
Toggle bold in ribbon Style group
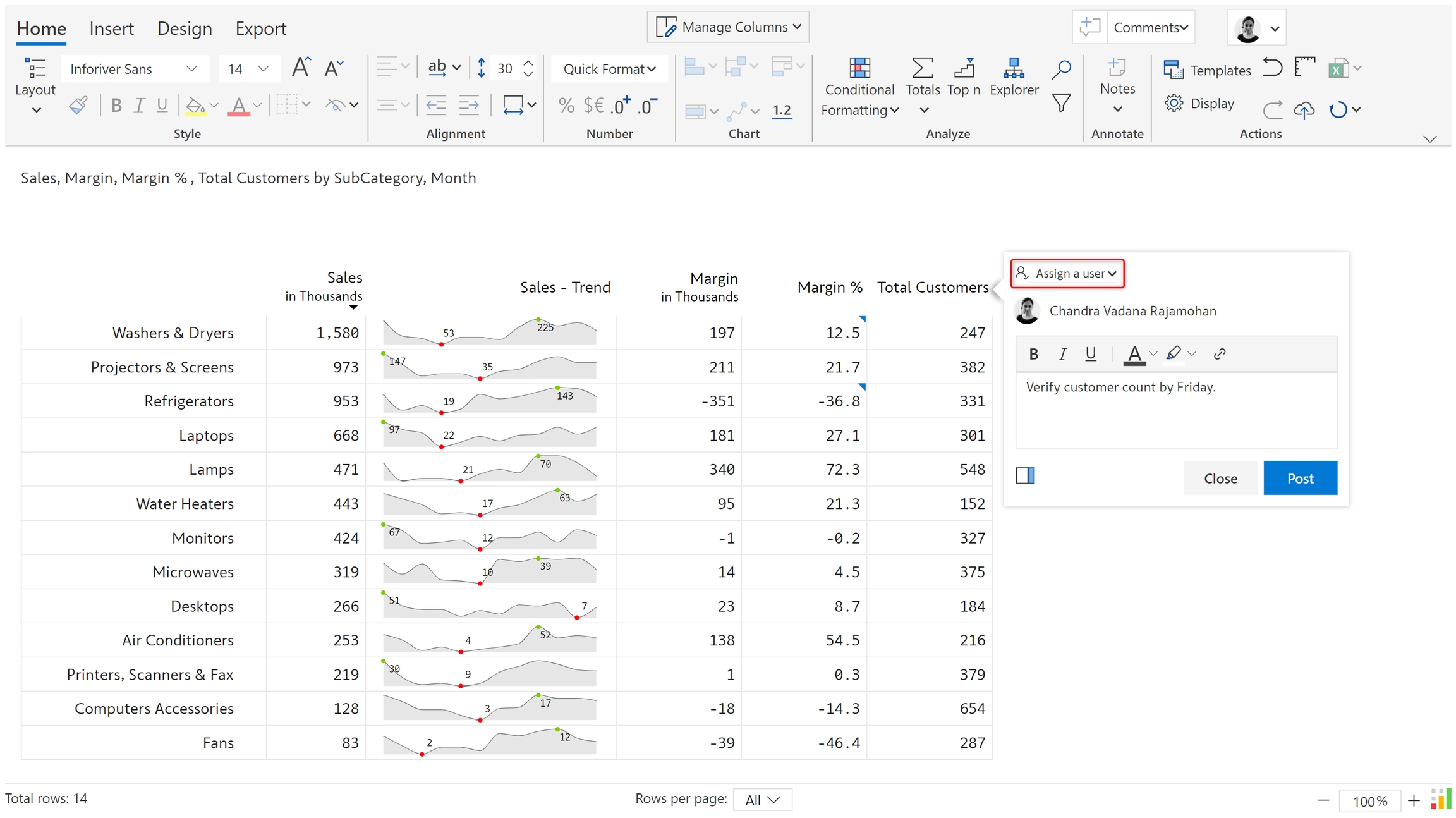pyautogui.click(x=116, y=105)
